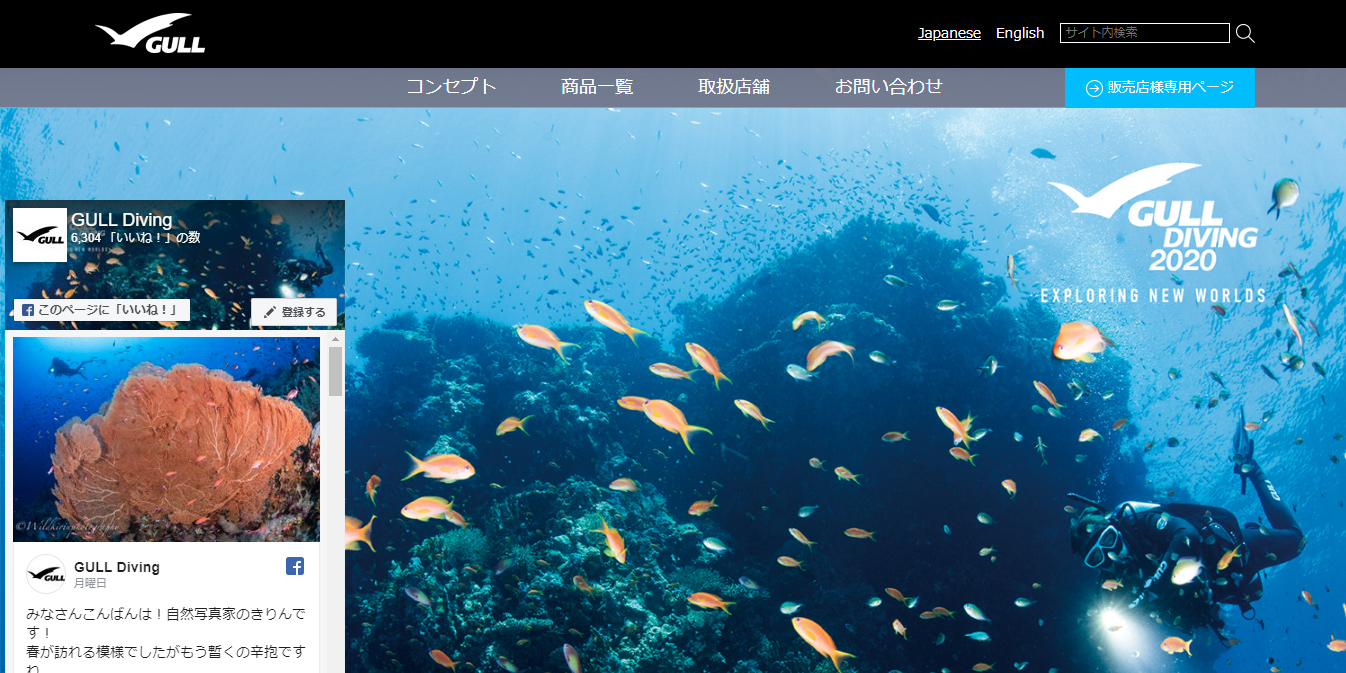Screen dimensions: 1346x673
Task: Click the 6,304「いいね!」の数 text
Action: click(x=136, y=238)
